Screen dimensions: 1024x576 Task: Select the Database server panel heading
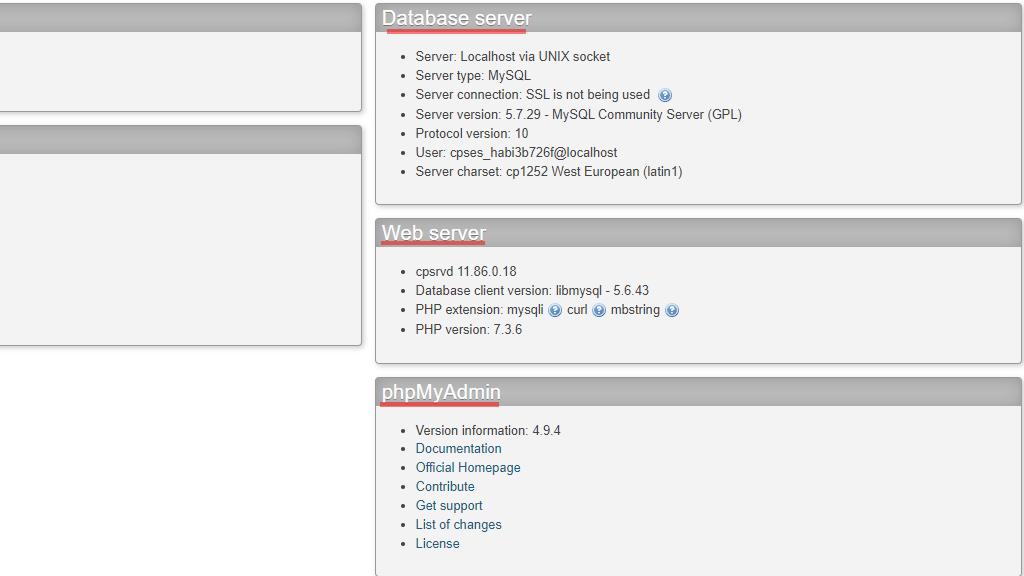click(x=456, y=18)
